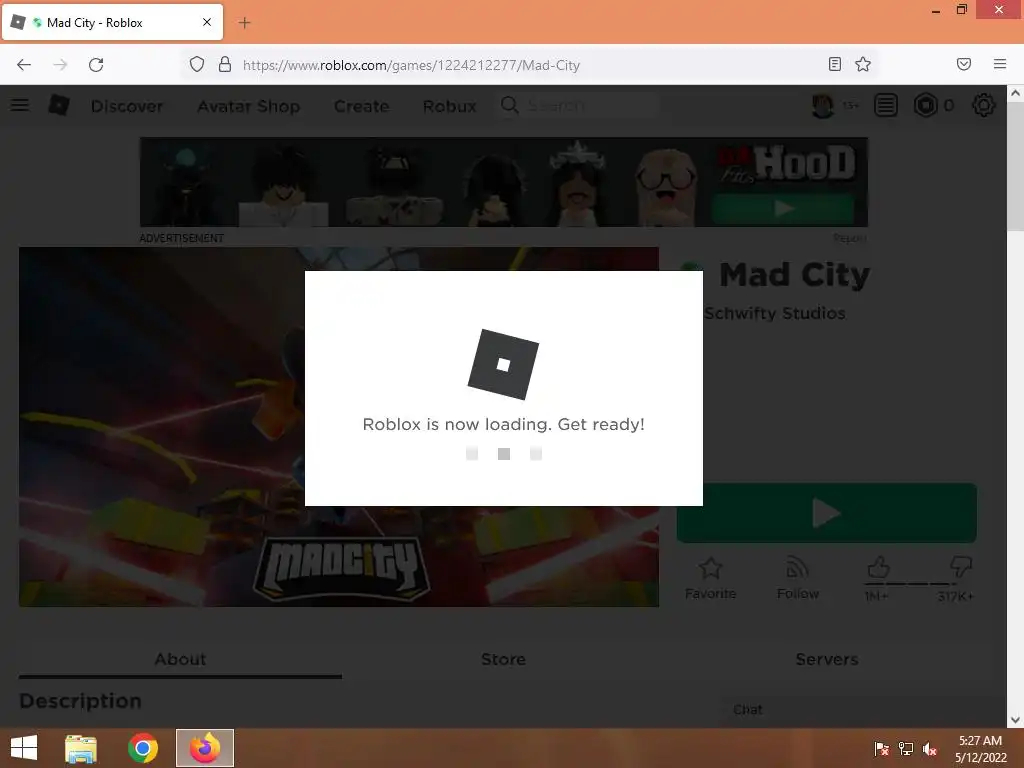Open Robux in the Roblox navbar
The width and height of the screenshot is (1024, 768).
449,106
